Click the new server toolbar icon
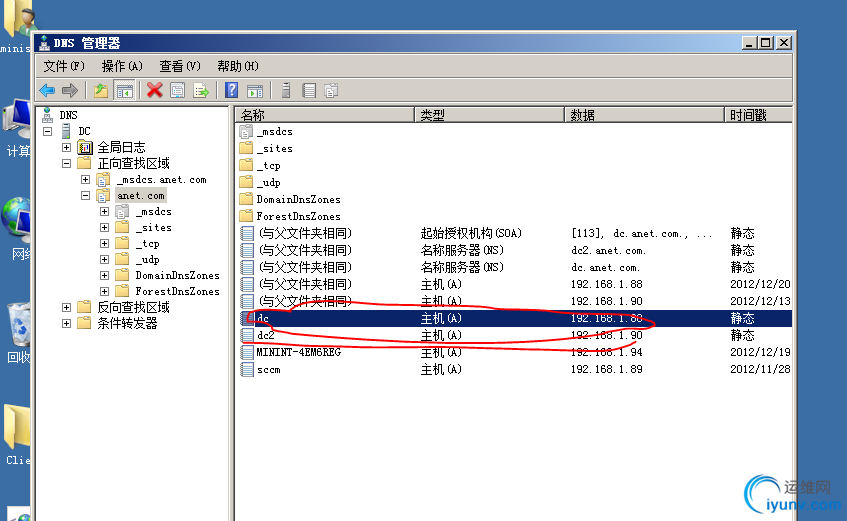 tap(286, 90)
